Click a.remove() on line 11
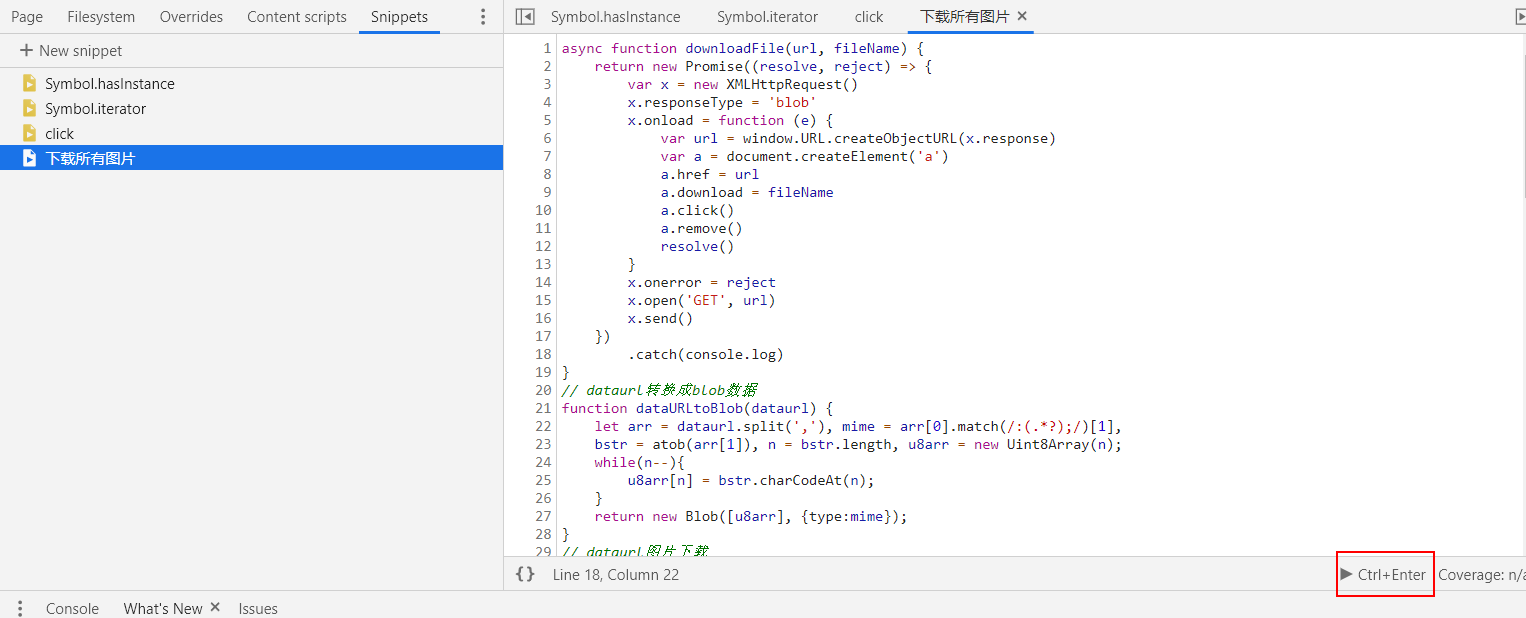This screenshot has height=618, width=1526. coord(701,228)
